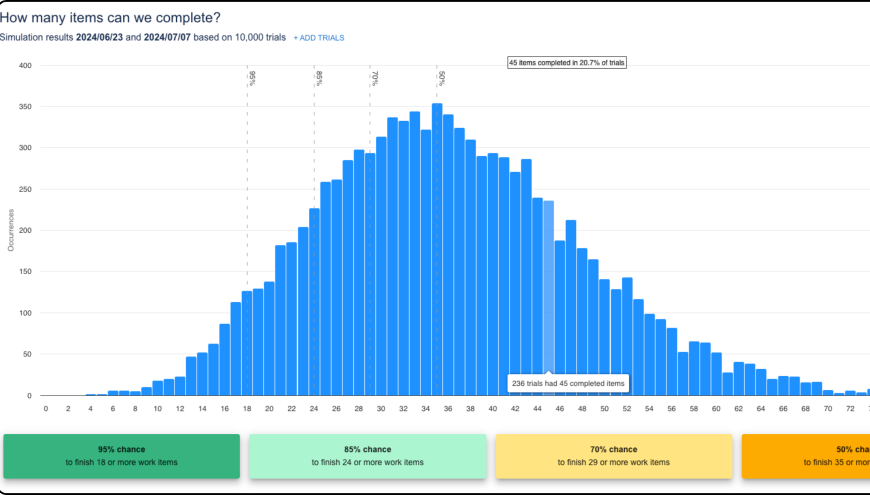Click the "45 items completed in 20.7%" annotation
Image resolution: width=870 pixels, height=495 pixels.
point(567,62)
